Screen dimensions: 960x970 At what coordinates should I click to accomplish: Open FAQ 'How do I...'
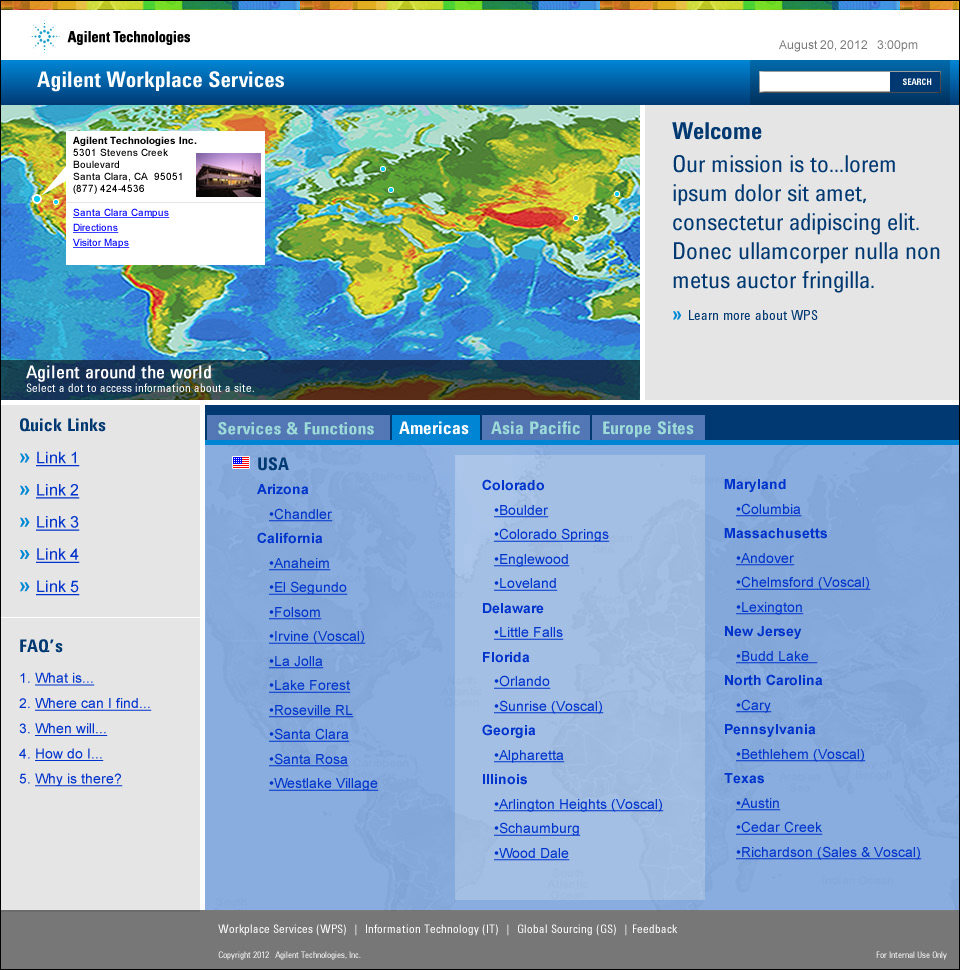click(69, 753)
